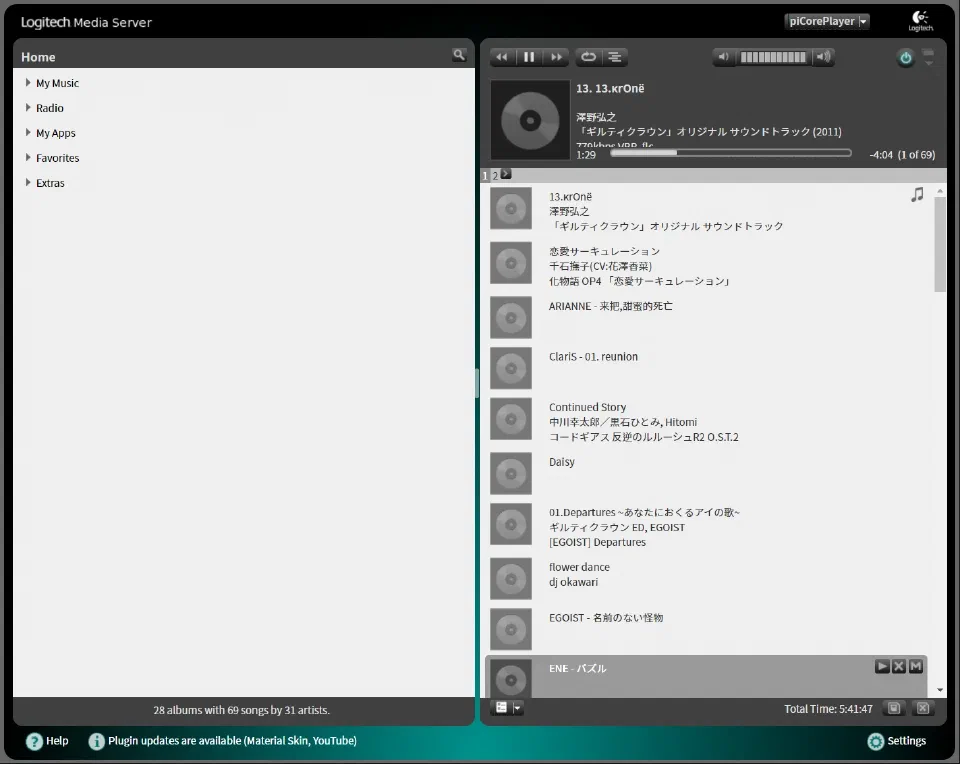The image size is (960, 764).
Task: Go to playlist page 2
Action: (x=495, y=176)
